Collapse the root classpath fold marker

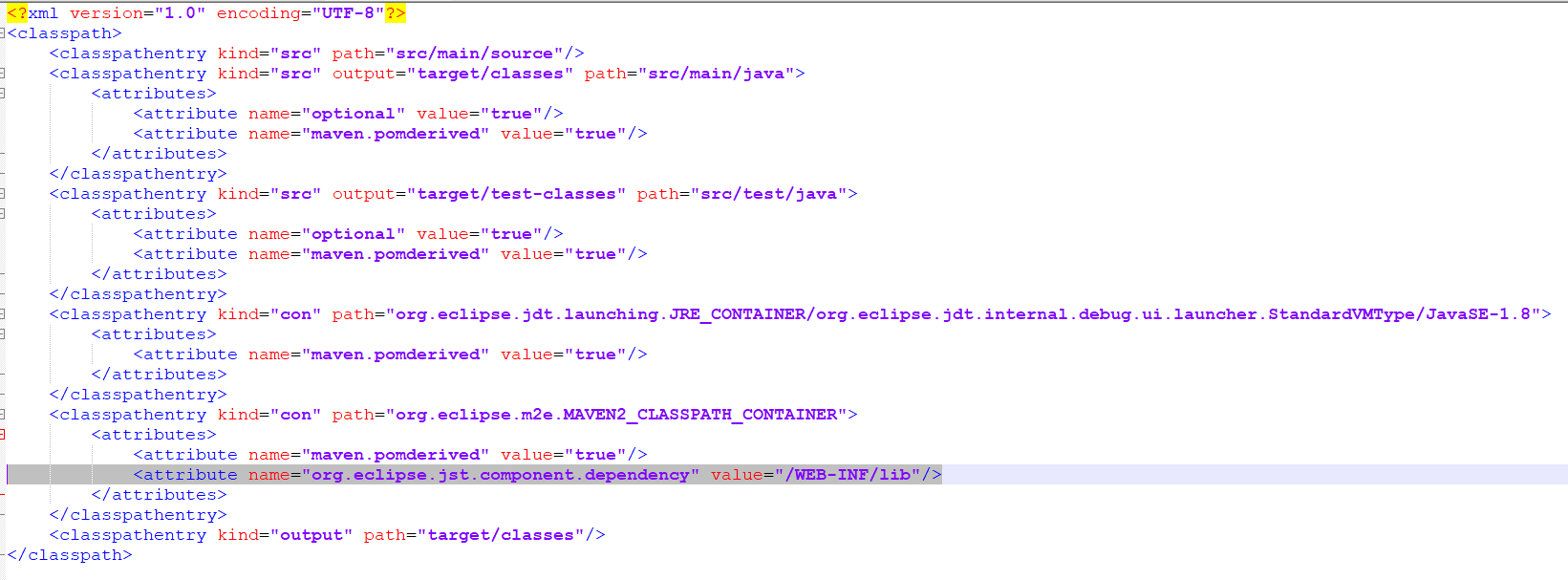pos(2,33)
